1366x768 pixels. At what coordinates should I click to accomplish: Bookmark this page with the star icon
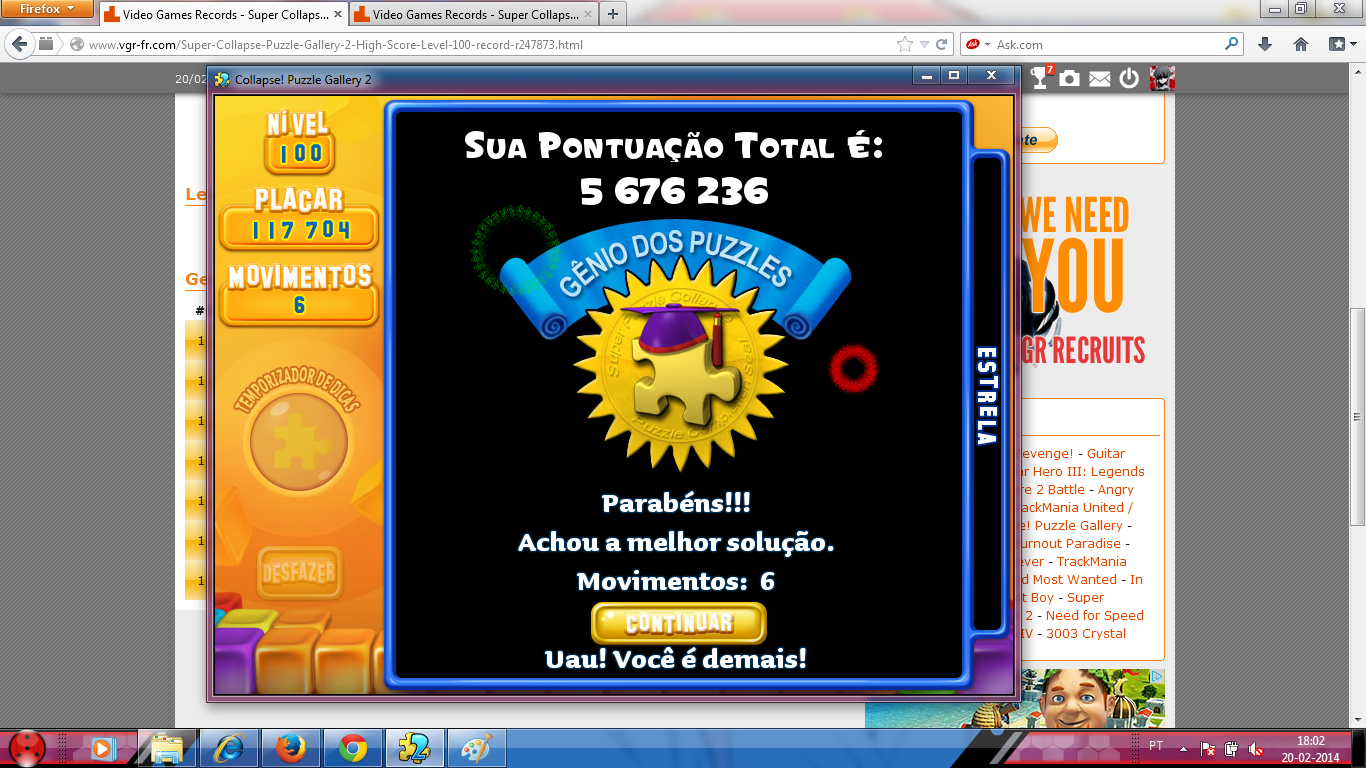point(905,44)
